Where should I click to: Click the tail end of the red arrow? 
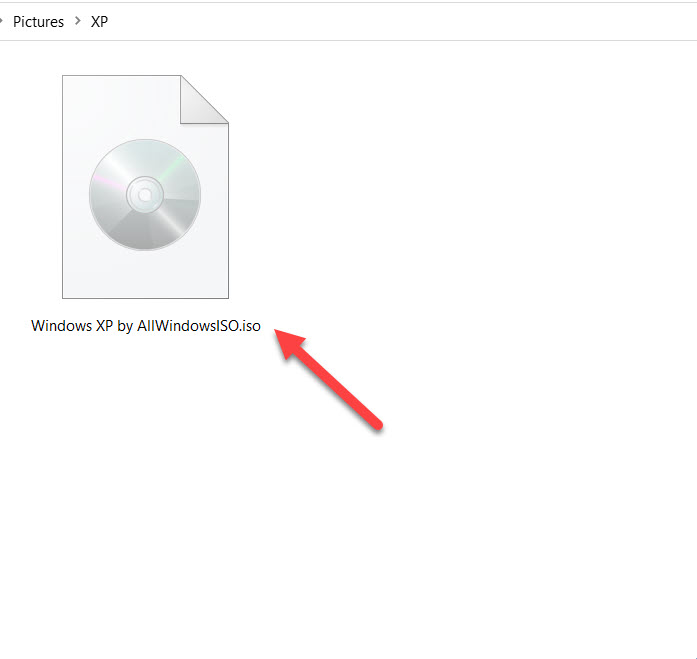click(377, 424)
